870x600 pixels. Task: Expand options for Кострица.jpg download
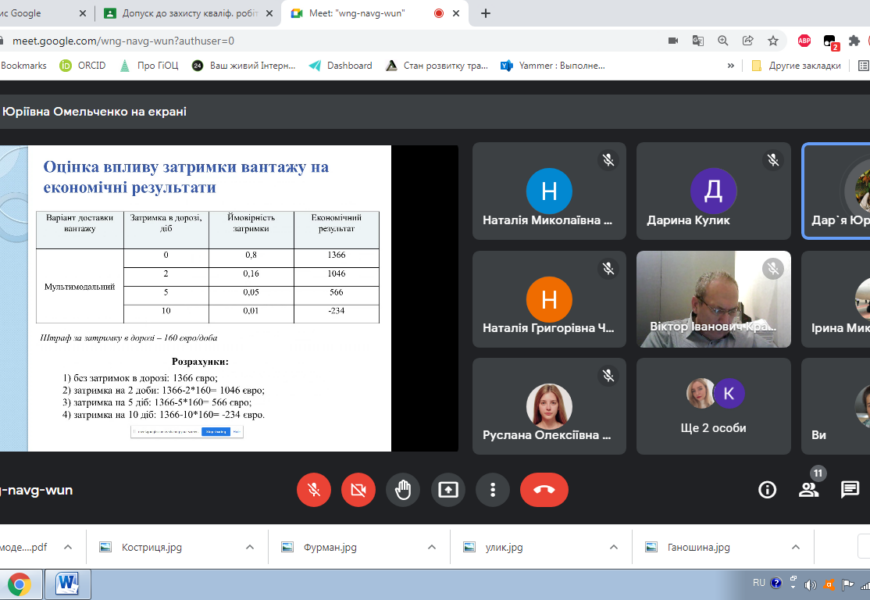point(249,547)
